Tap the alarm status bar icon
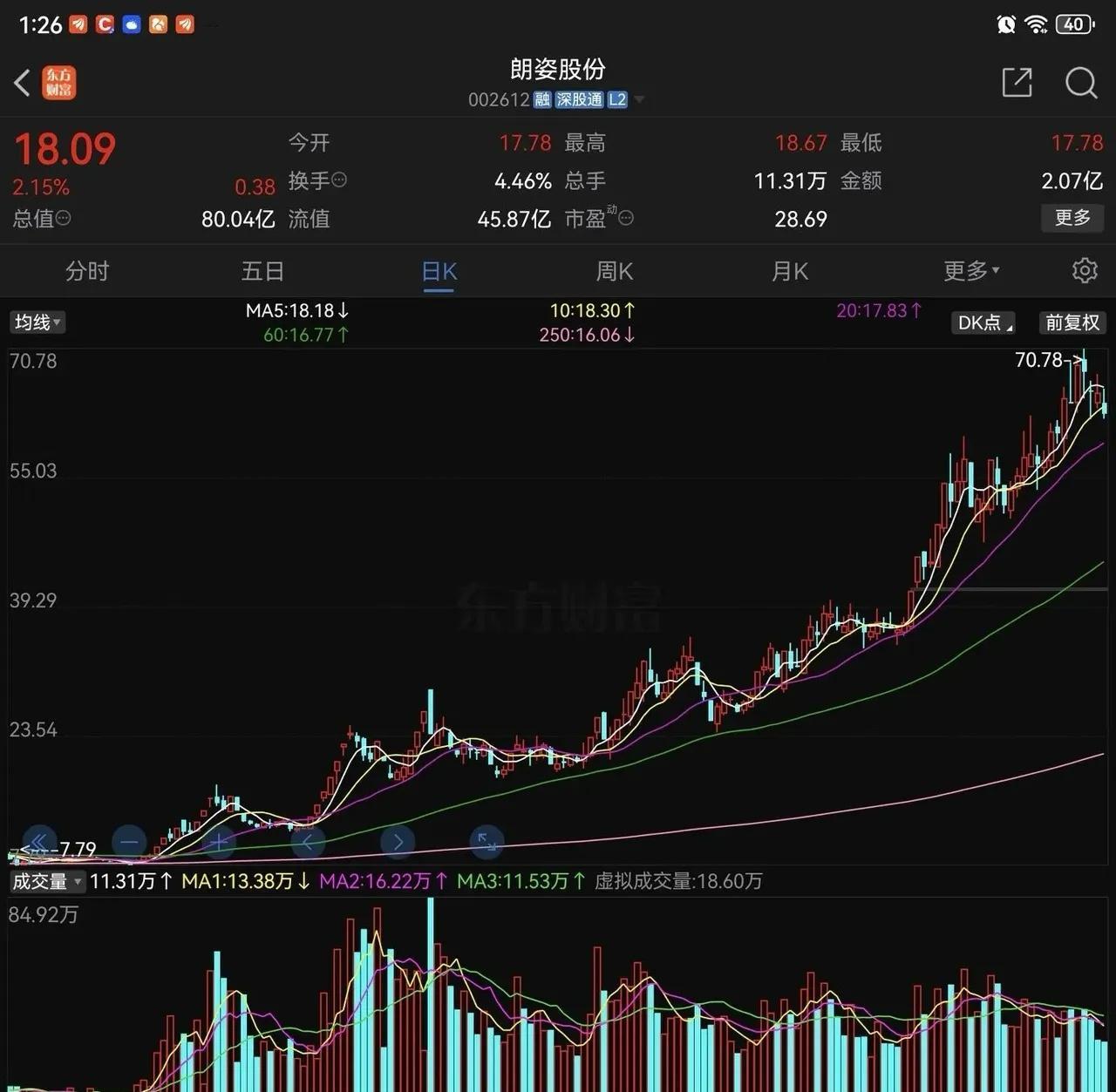The image size is (1116, 1092). [1006, 24]
